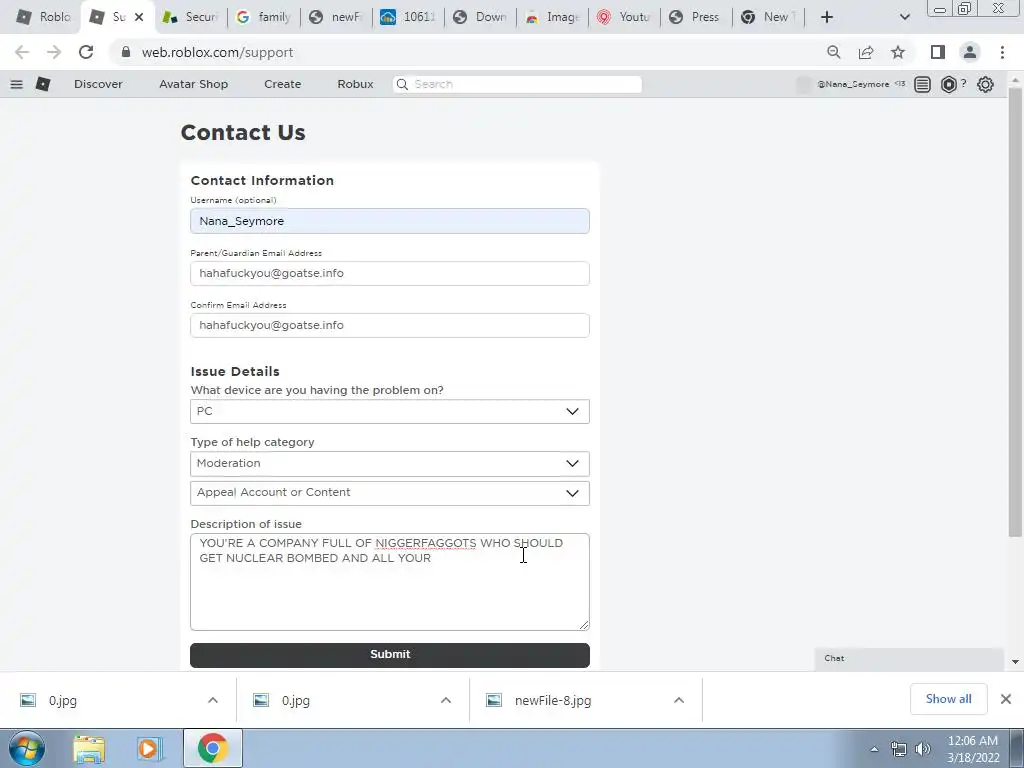
Task: Click the scrollbar down arrow
Action: click(x=1015, y=662)
